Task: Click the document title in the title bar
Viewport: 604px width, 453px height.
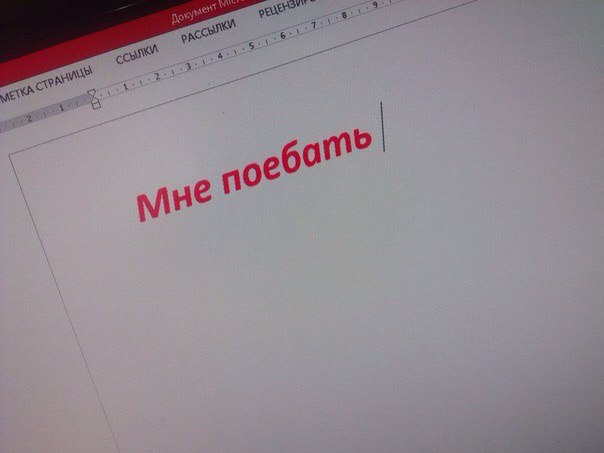Action: pyautogui.click(x=205, y=12)
